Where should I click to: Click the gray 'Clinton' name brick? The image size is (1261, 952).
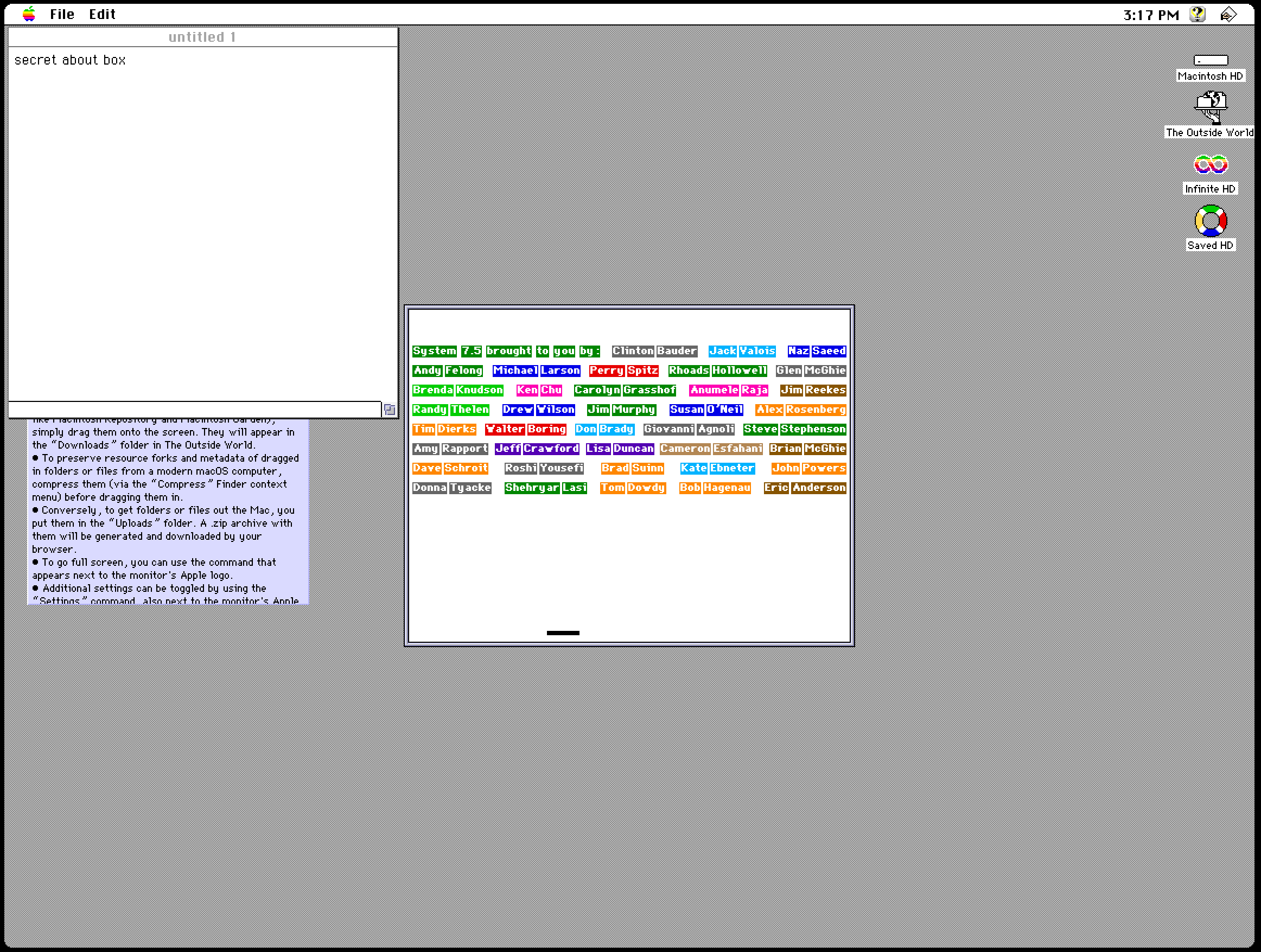point(633,351)
